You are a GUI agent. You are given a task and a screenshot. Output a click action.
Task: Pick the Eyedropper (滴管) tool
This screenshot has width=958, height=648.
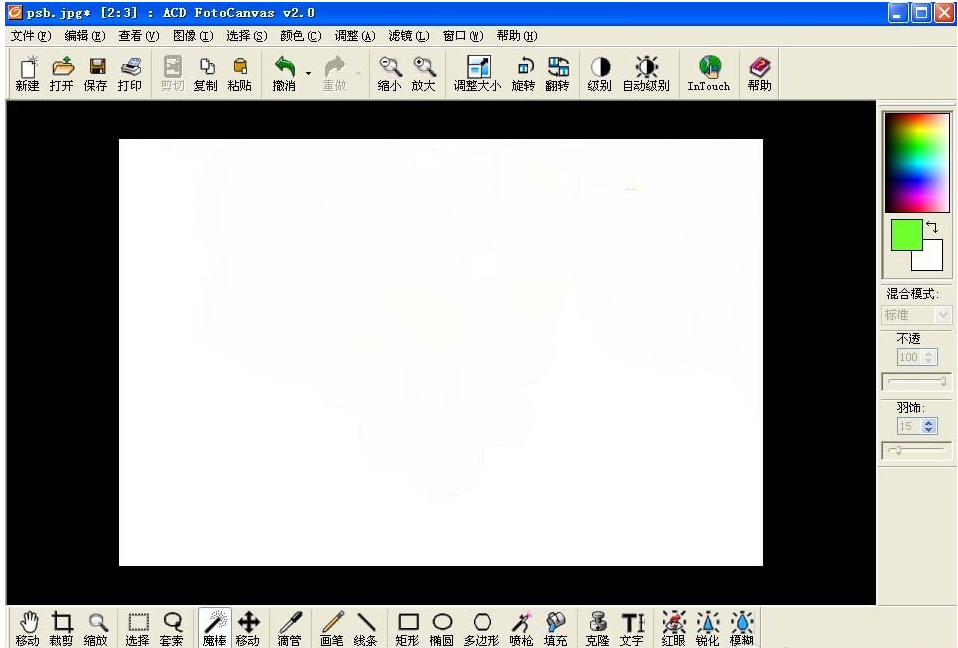[289, 627]
